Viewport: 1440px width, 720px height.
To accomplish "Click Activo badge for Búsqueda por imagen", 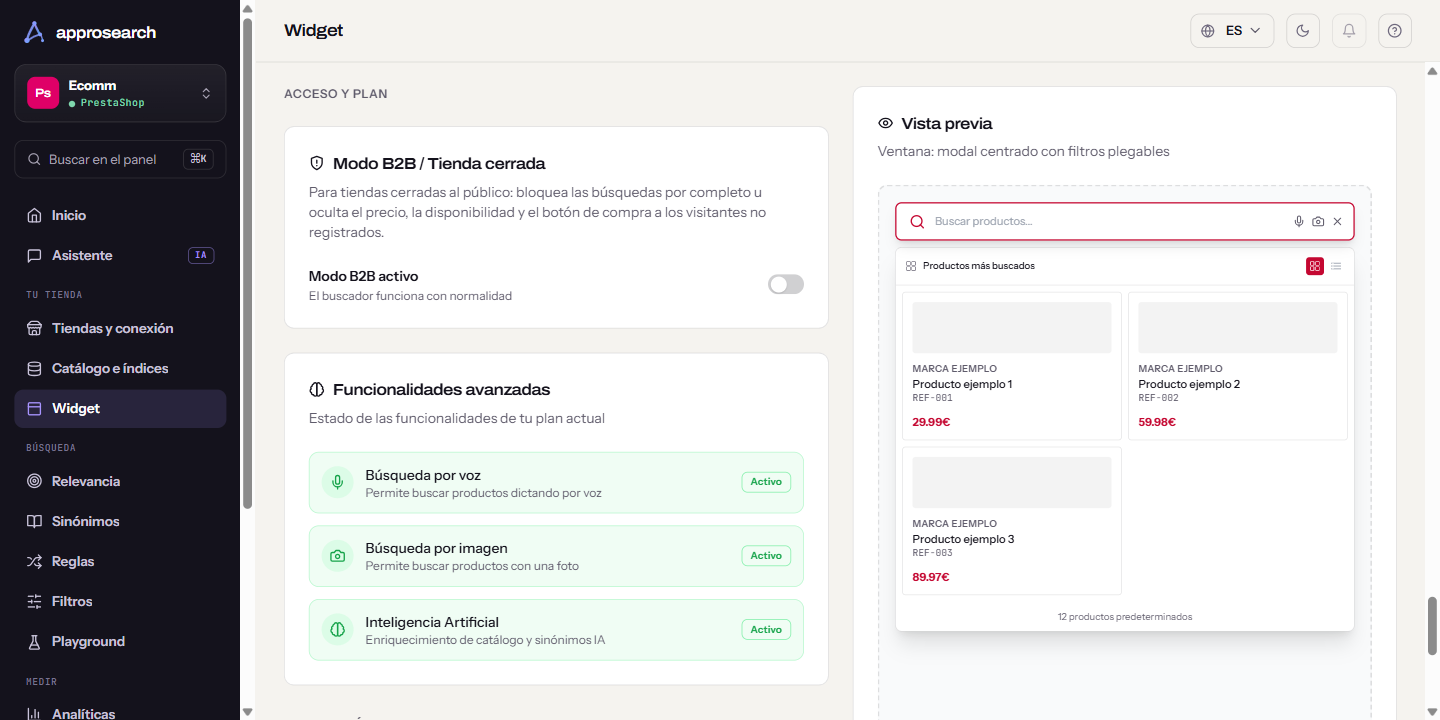I will (x=766, y=555).
